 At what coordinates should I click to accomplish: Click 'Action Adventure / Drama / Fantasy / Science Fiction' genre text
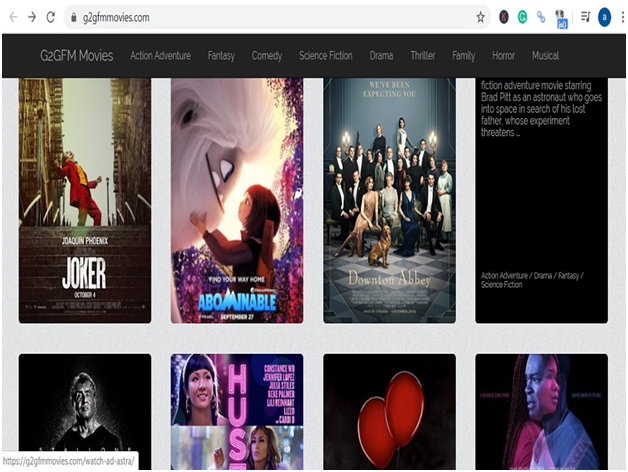pos(532,280)
